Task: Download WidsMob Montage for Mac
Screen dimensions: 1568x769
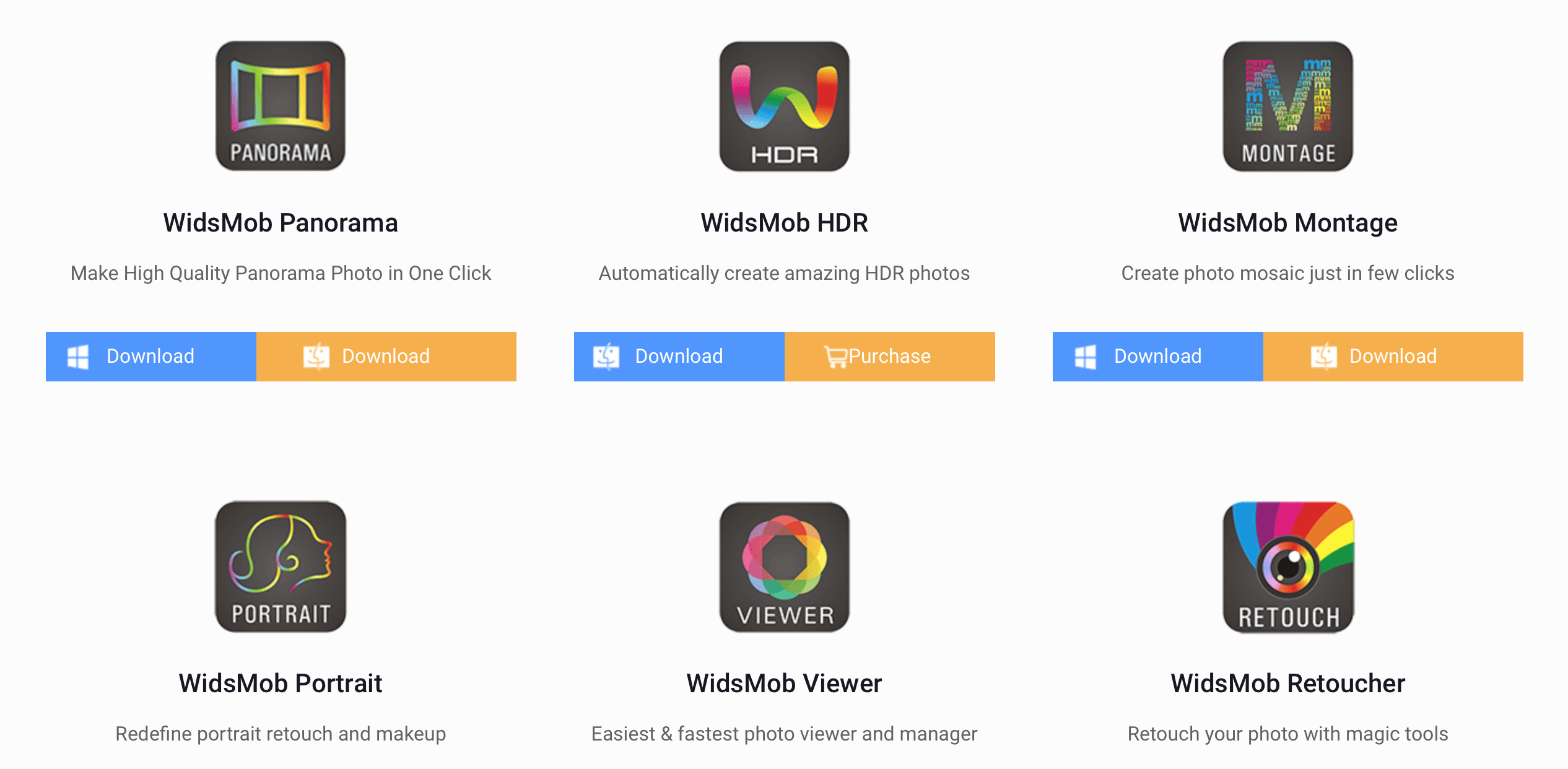Action: (1392, 356)
